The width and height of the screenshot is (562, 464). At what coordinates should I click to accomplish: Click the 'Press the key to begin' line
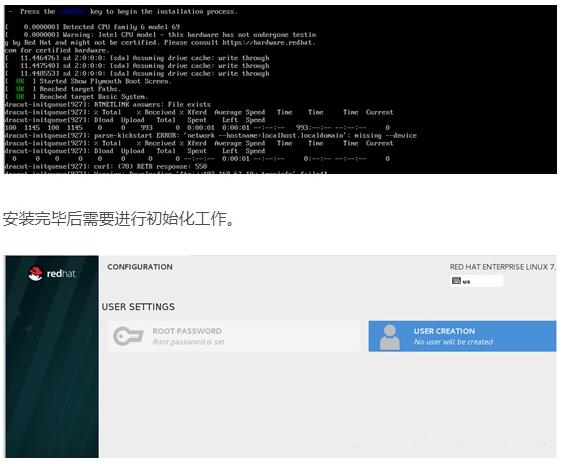123,11
